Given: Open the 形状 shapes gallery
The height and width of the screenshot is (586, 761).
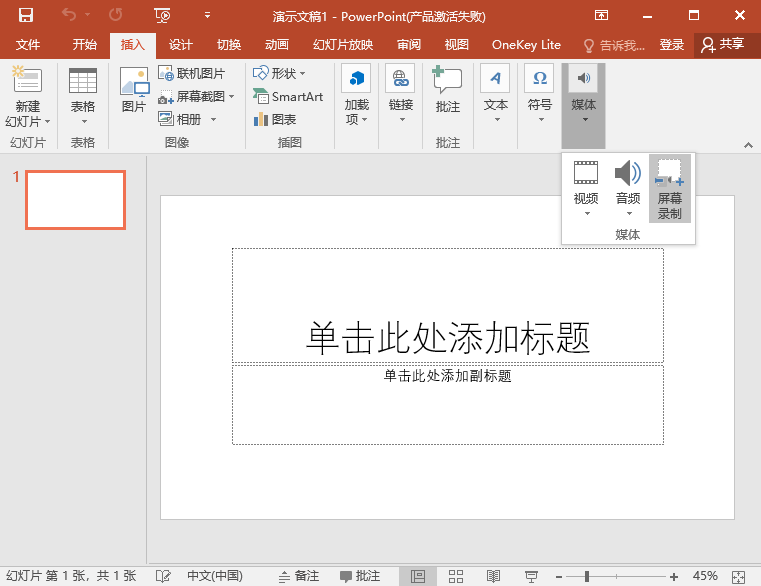Looking at the screenshot, I should (x=279, y=73).
